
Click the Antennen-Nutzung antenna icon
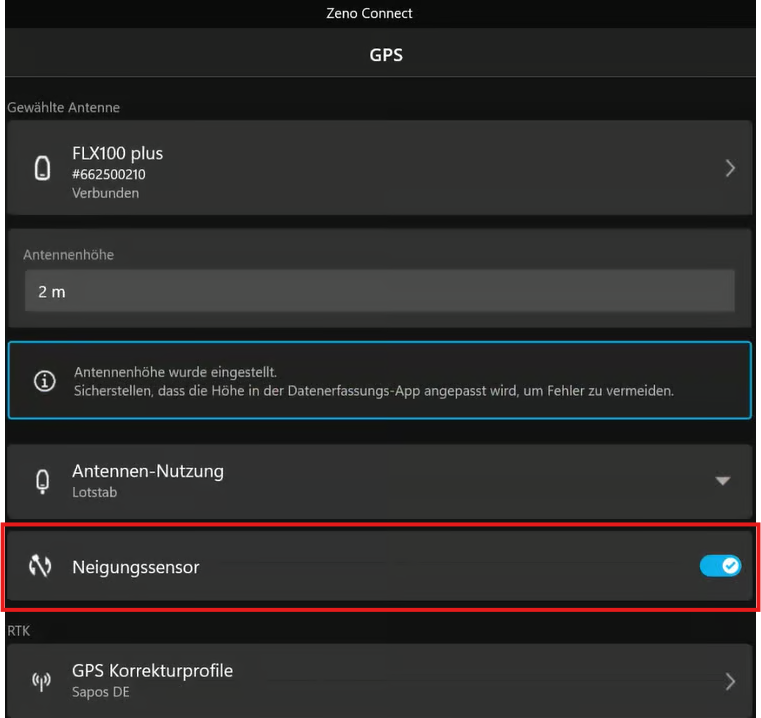42,481
